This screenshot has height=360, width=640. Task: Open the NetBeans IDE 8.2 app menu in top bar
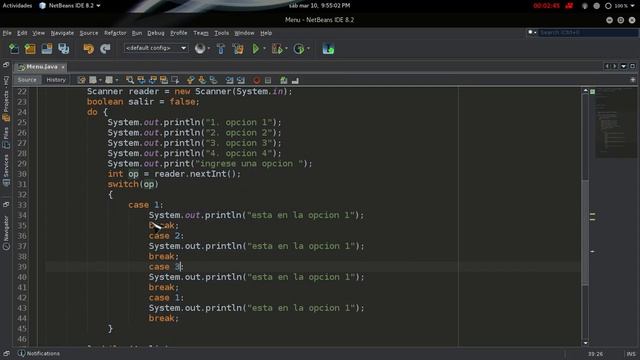(70, 6)
